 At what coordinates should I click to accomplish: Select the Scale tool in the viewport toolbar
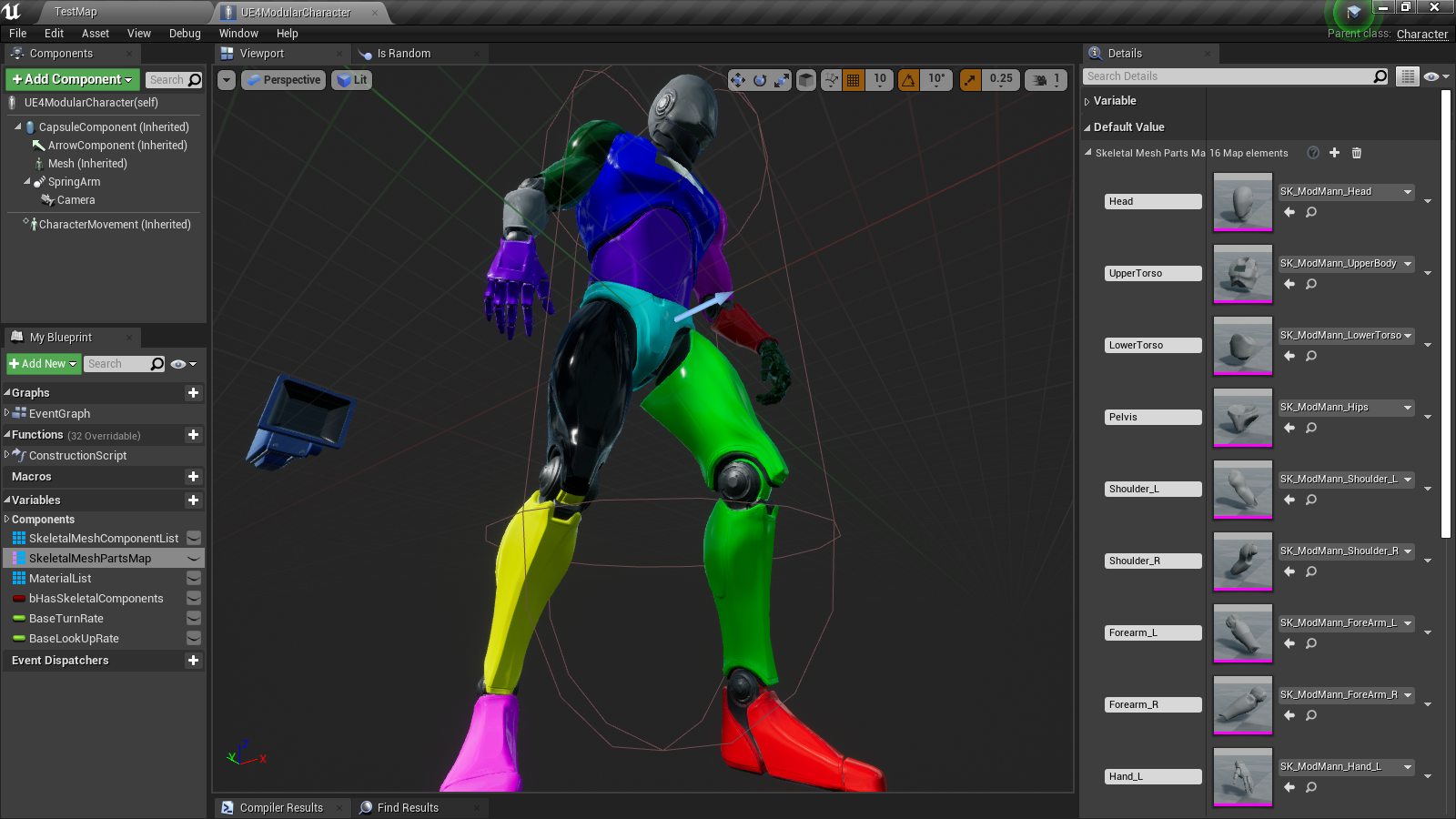(781, 80)
